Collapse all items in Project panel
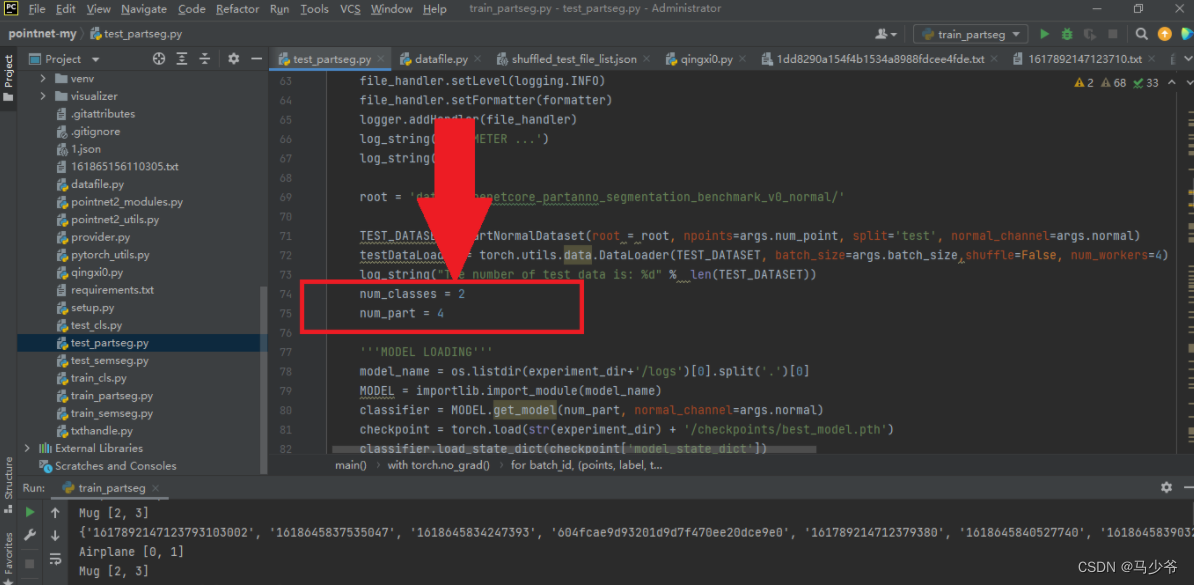The height and width of the screenshot is (585, 1194). point(204,59)
